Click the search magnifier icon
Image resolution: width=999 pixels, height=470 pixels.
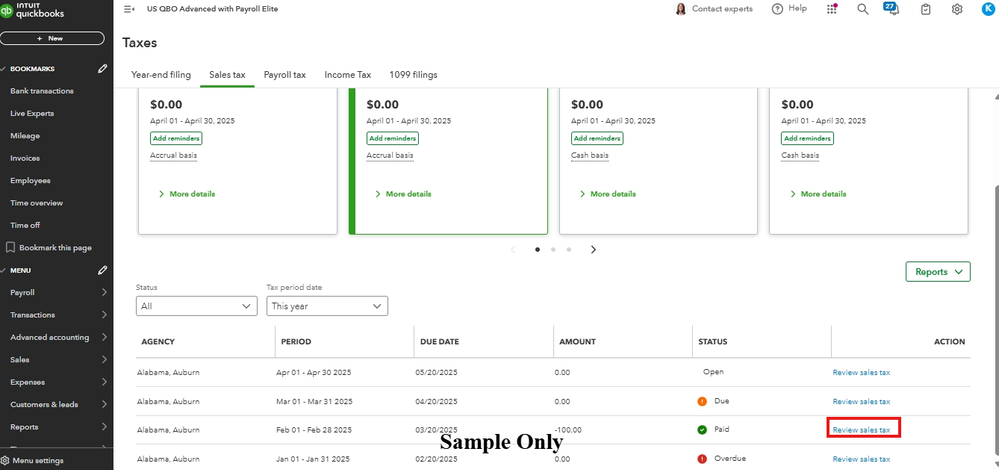(x=863, y=9)
